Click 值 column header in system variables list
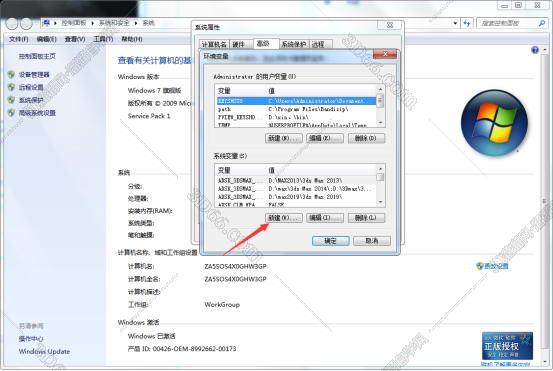 (322, 171)
